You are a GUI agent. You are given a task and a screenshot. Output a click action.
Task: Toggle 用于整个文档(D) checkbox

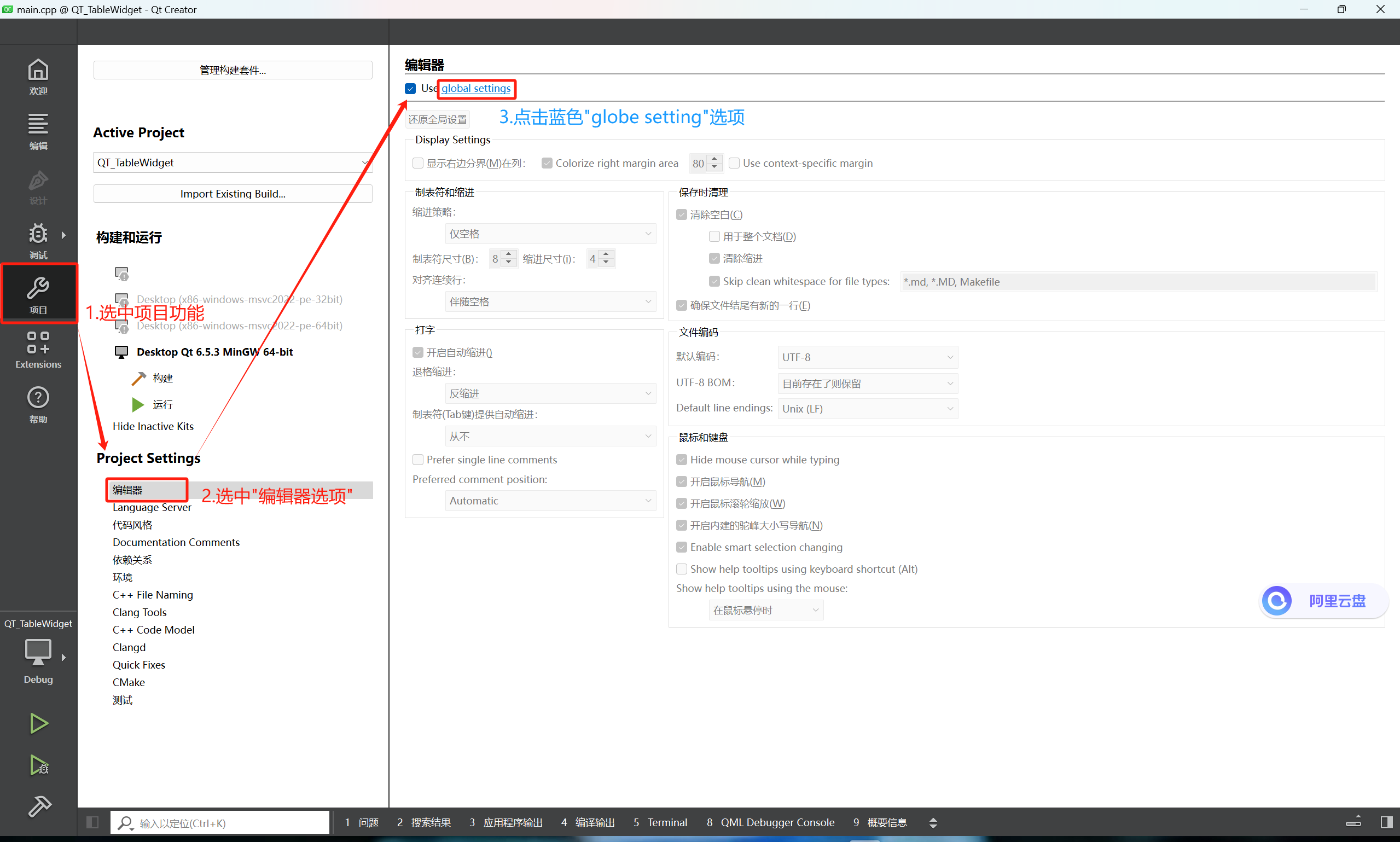click(x=714, y=236)
